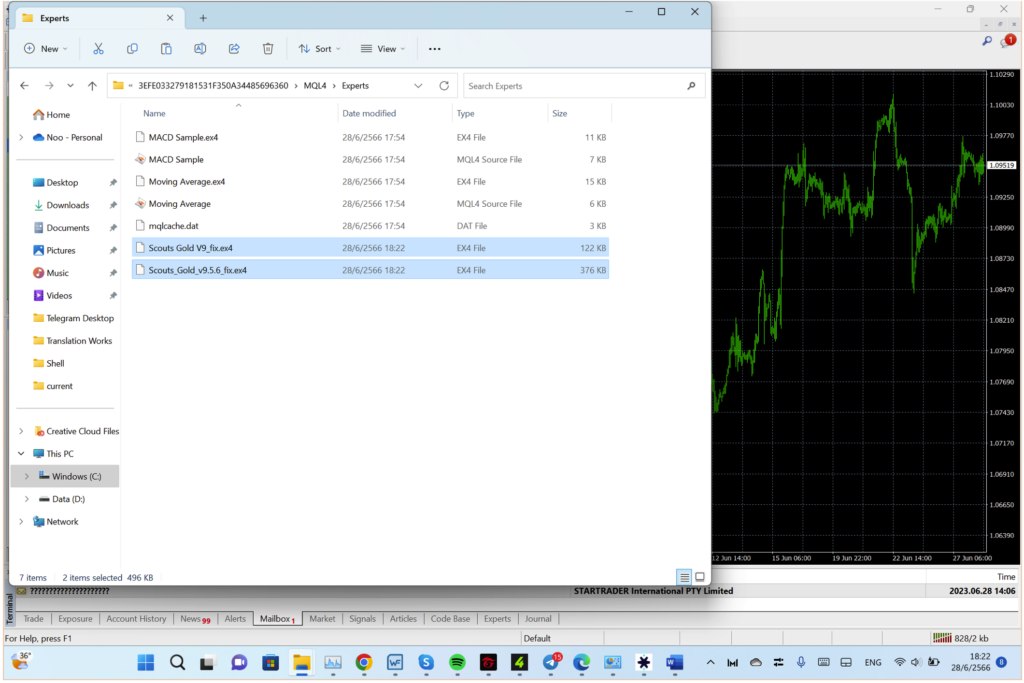Refresh the Experts folder view
1024x683 pixels.
[x=444, y=86]
